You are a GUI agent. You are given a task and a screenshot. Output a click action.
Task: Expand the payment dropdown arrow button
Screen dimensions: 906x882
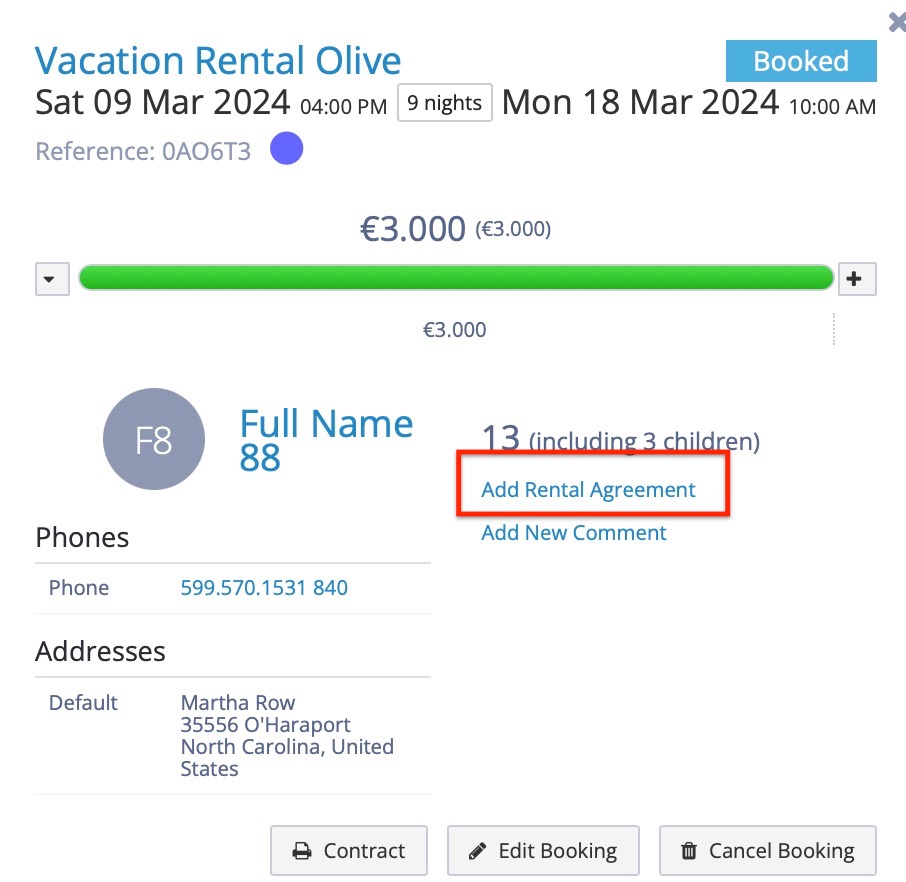tap(52, 279)
